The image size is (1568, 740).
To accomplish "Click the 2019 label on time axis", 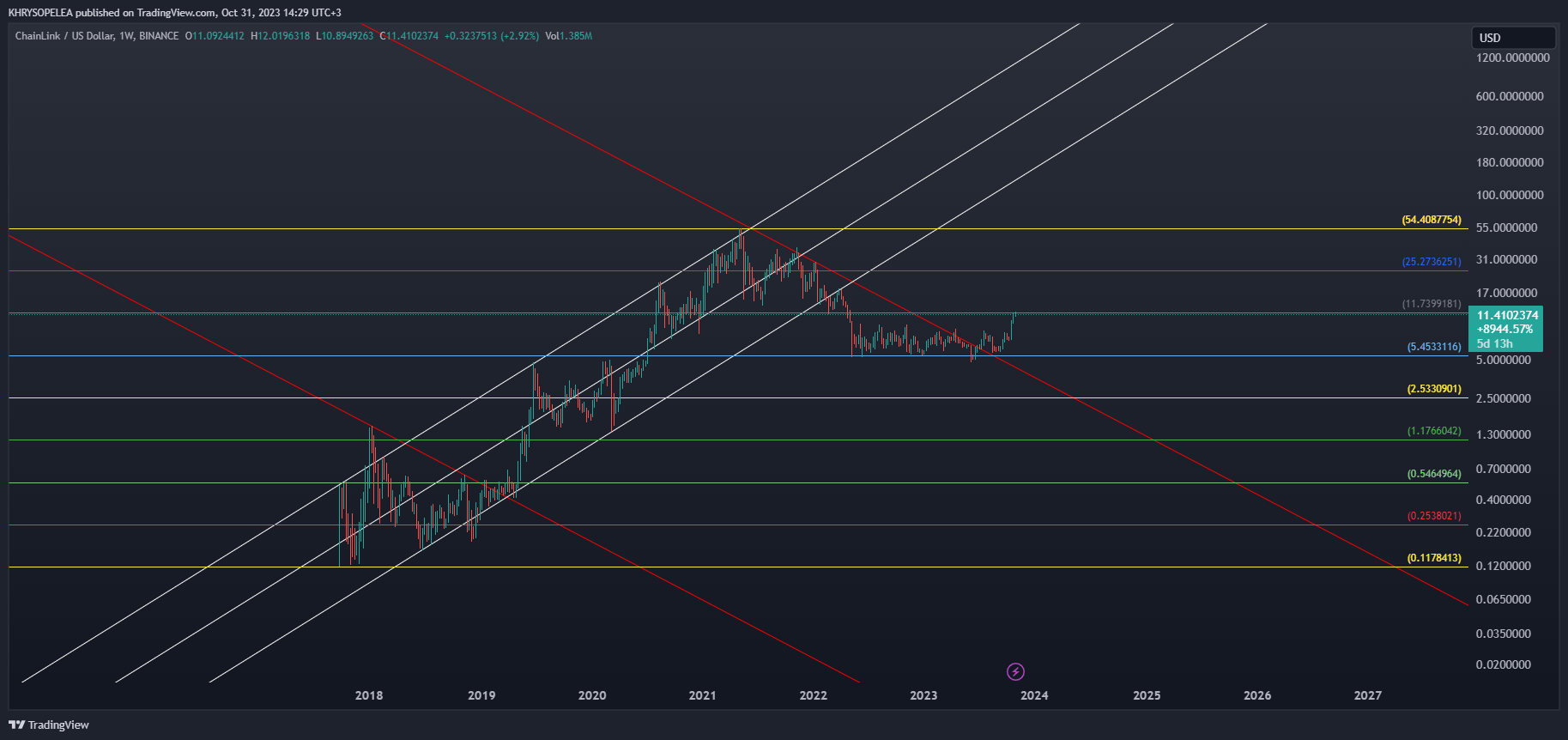I will click(481, 695).
